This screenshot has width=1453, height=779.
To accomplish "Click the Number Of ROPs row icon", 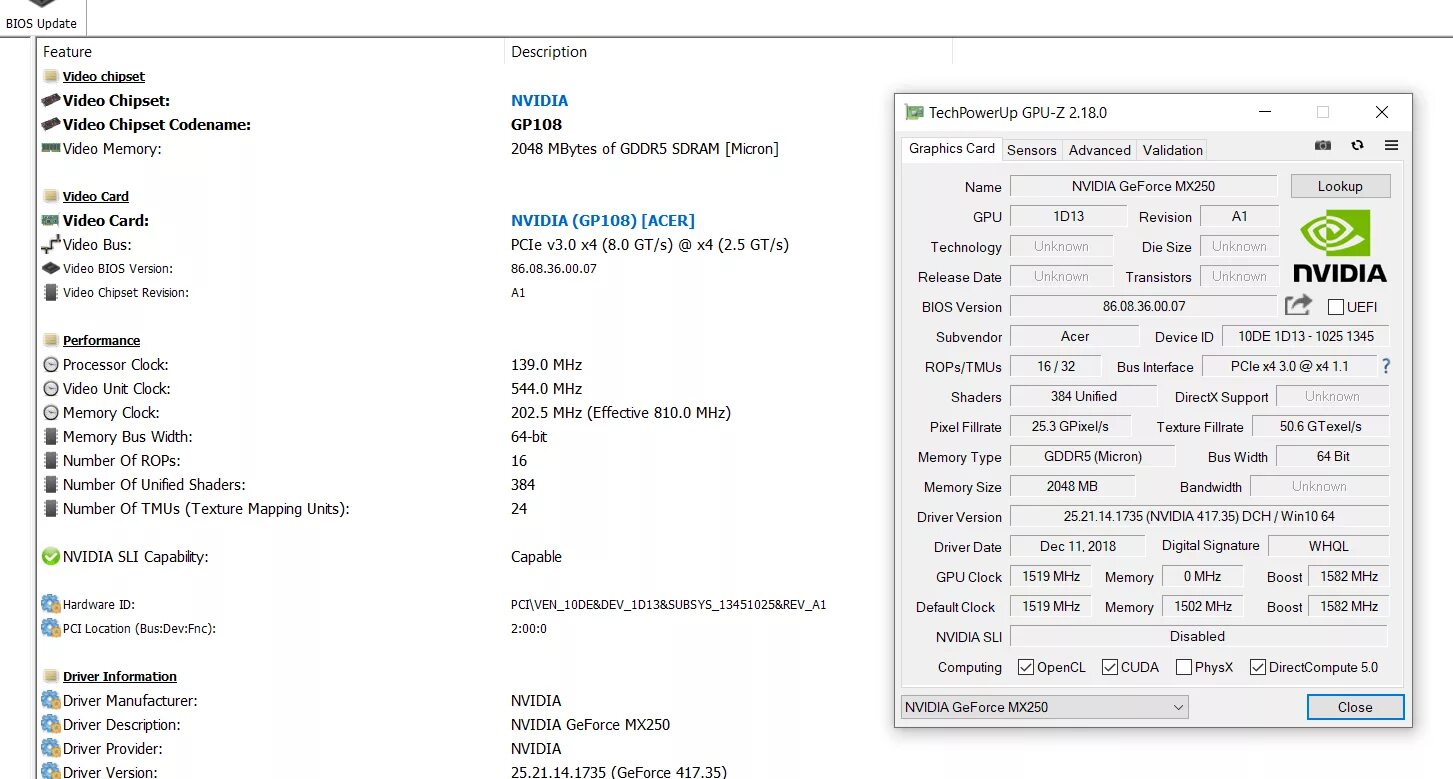I will pyautogui.click(x=51, y=460).
